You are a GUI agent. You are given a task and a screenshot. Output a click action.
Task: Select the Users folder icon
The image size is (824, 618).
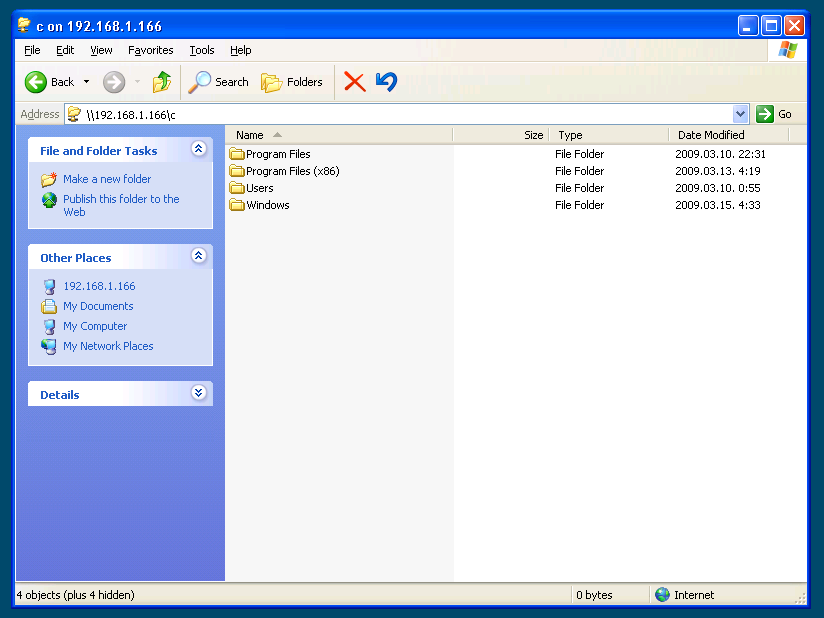click(x=237, y=188)
